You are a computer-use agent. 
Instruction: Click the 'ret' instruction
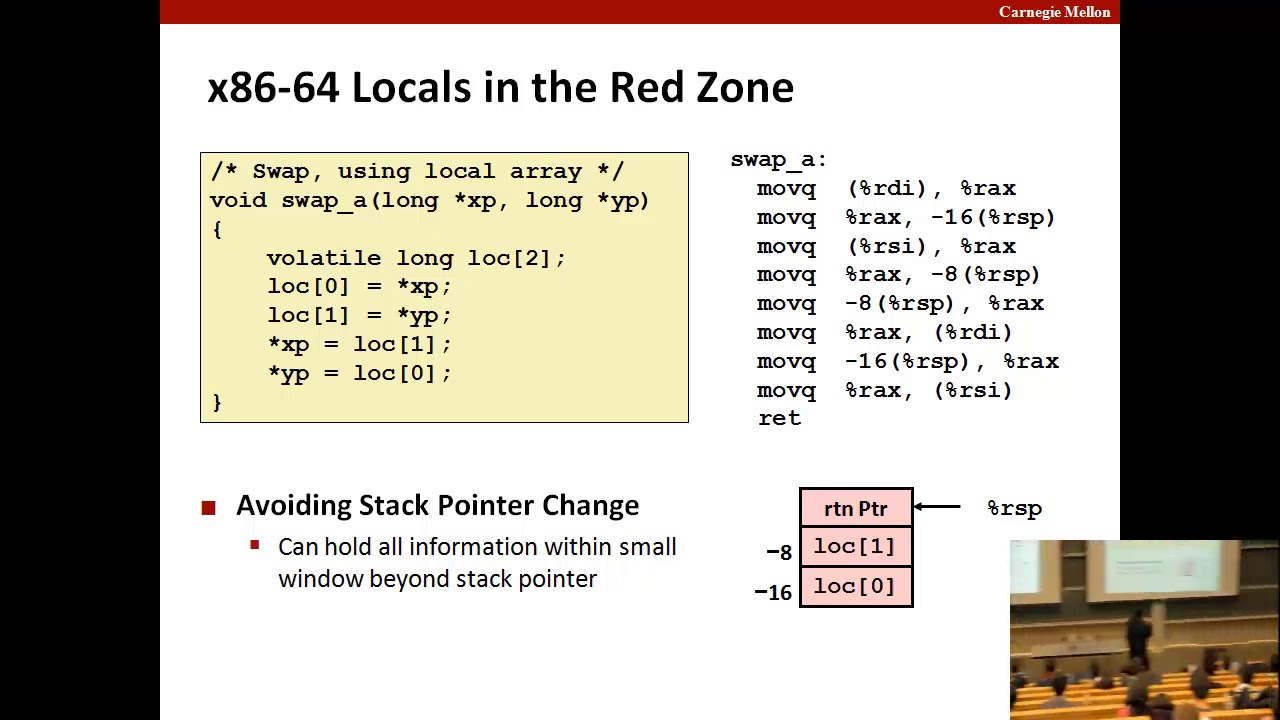point(779,419)
